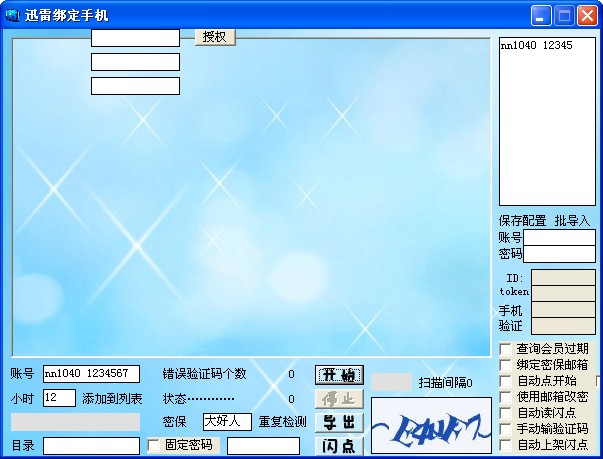Click the ID: read-only field
The image size is (603, 459).
pos(563,278)
